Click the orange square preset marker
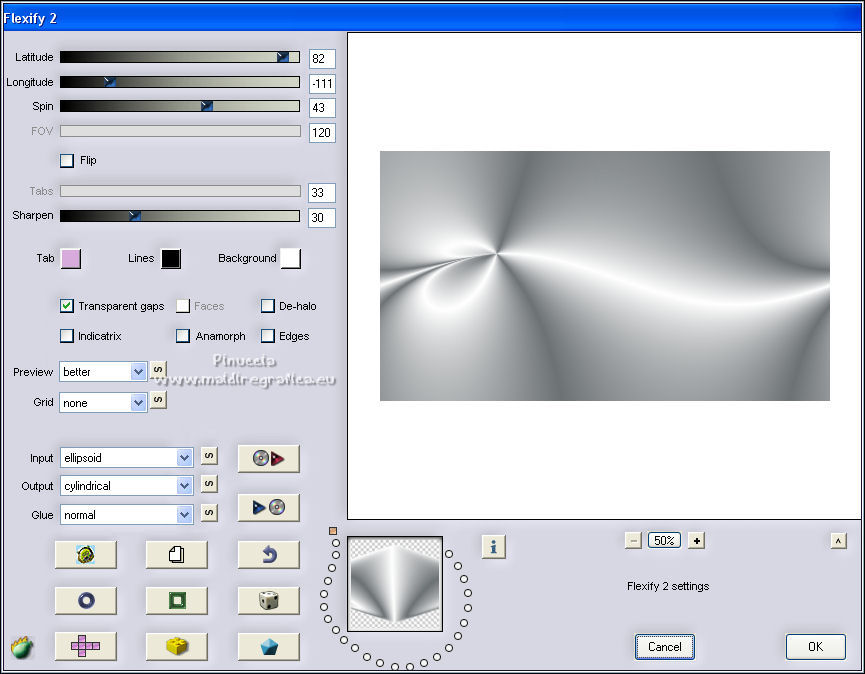 click(333, 531)
